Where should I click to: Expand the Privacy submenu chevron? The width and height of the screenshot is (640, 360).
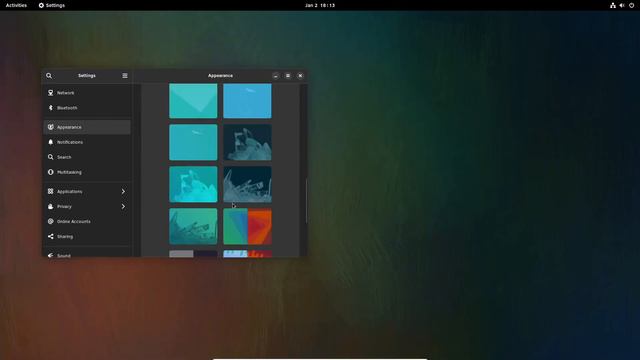[123, 207]
